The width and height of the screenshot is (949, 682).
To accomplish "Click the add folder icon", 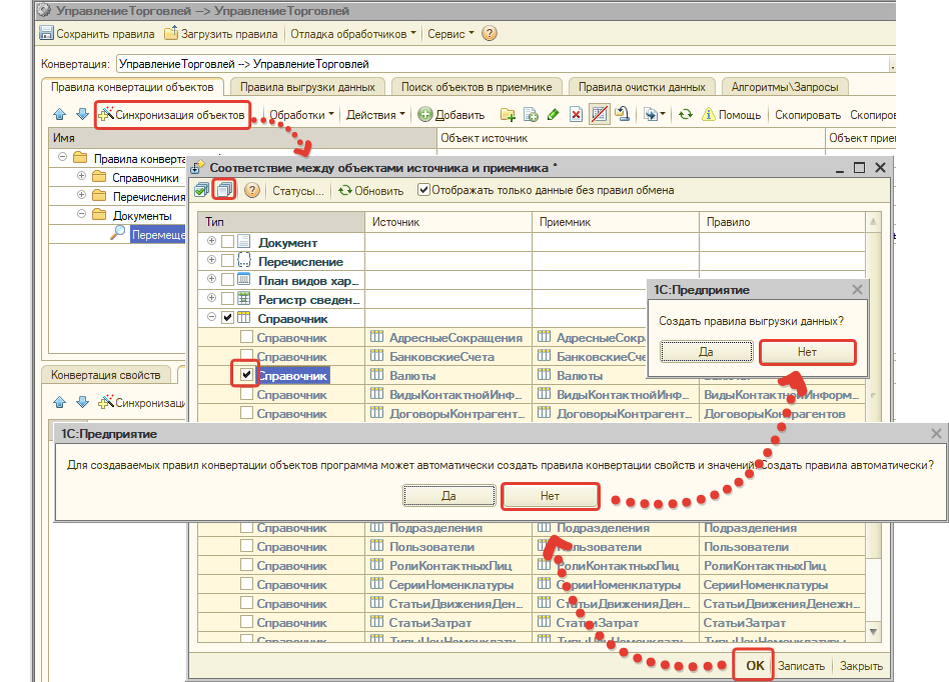I will pyautogui.click(x=508, y=114).
